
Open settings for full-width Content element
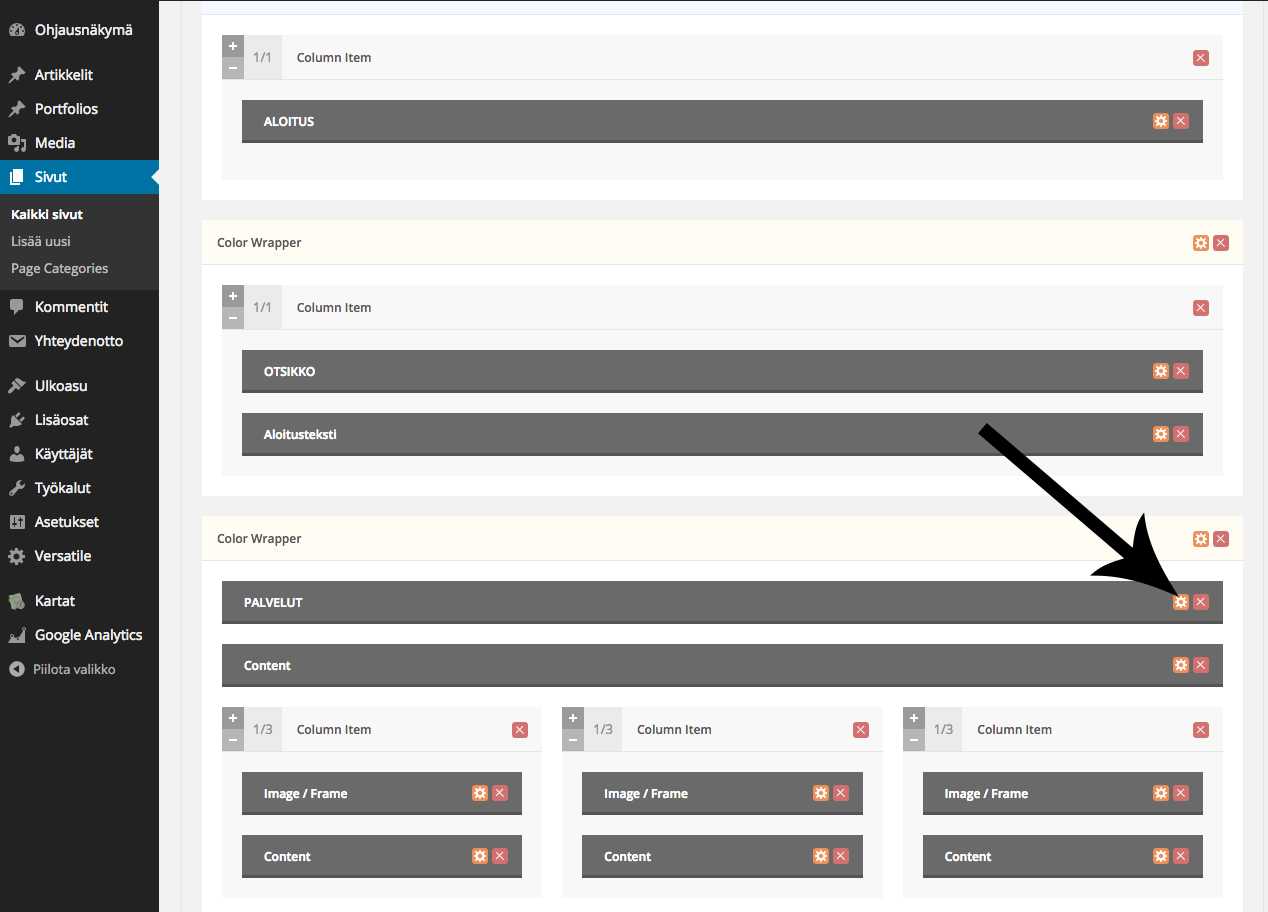(x=1181, y=665)
